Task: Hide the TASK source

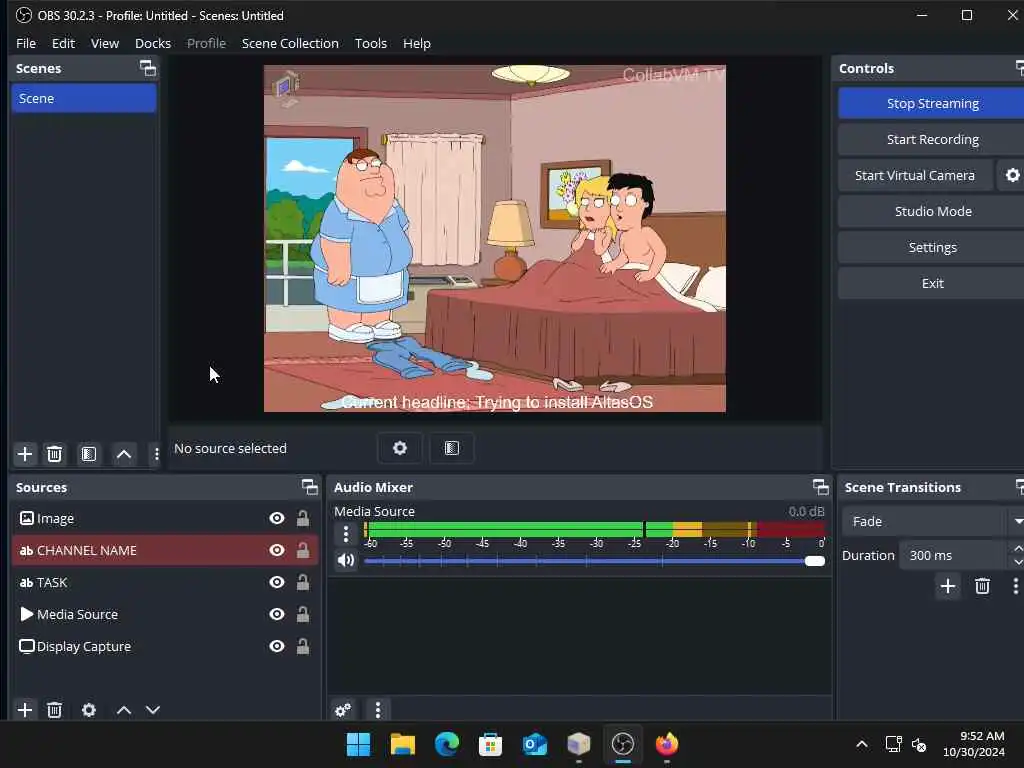Action: coord(277,582)
